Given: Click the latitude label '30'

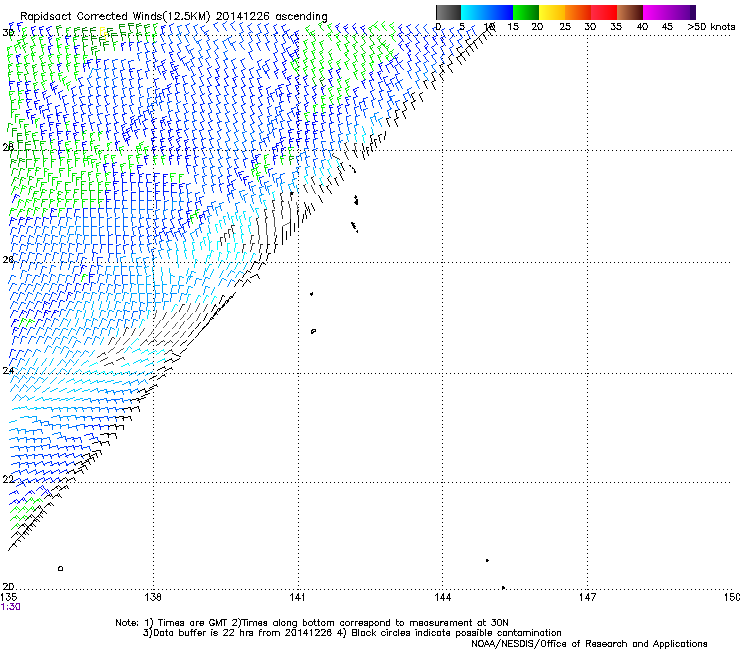Looking at the screenshot, I should (8, 33).
